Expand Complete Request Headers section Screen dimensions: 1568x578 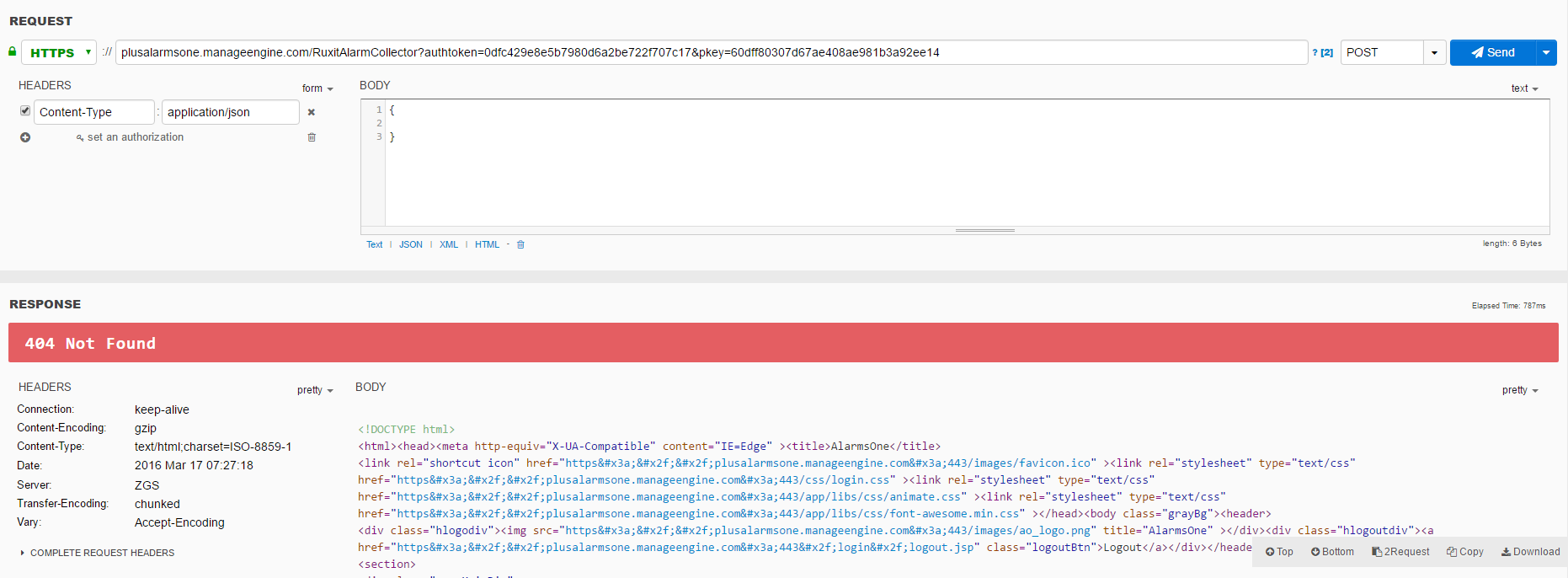coord(97,553)
